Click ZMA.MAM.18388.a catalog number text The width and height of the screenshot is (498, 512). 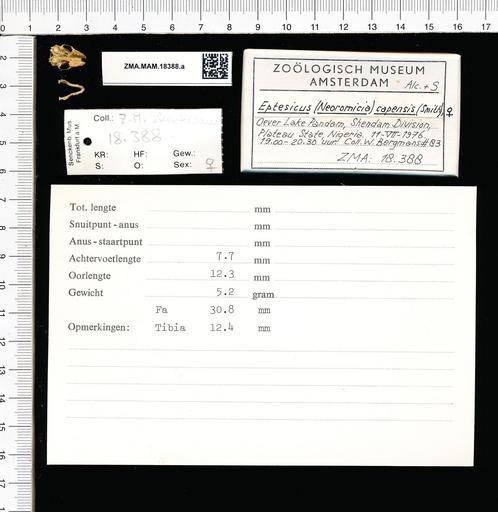pyautogui.click(x=154, y=66)
